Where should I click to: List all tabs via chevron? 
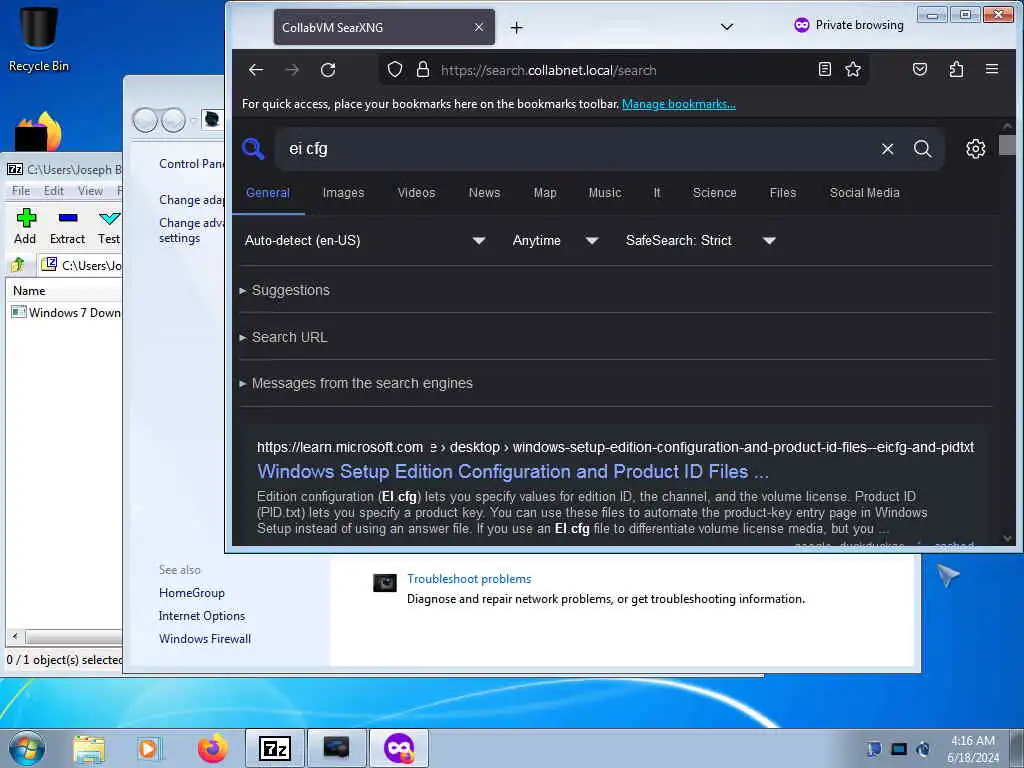click(x=727, y=27)
